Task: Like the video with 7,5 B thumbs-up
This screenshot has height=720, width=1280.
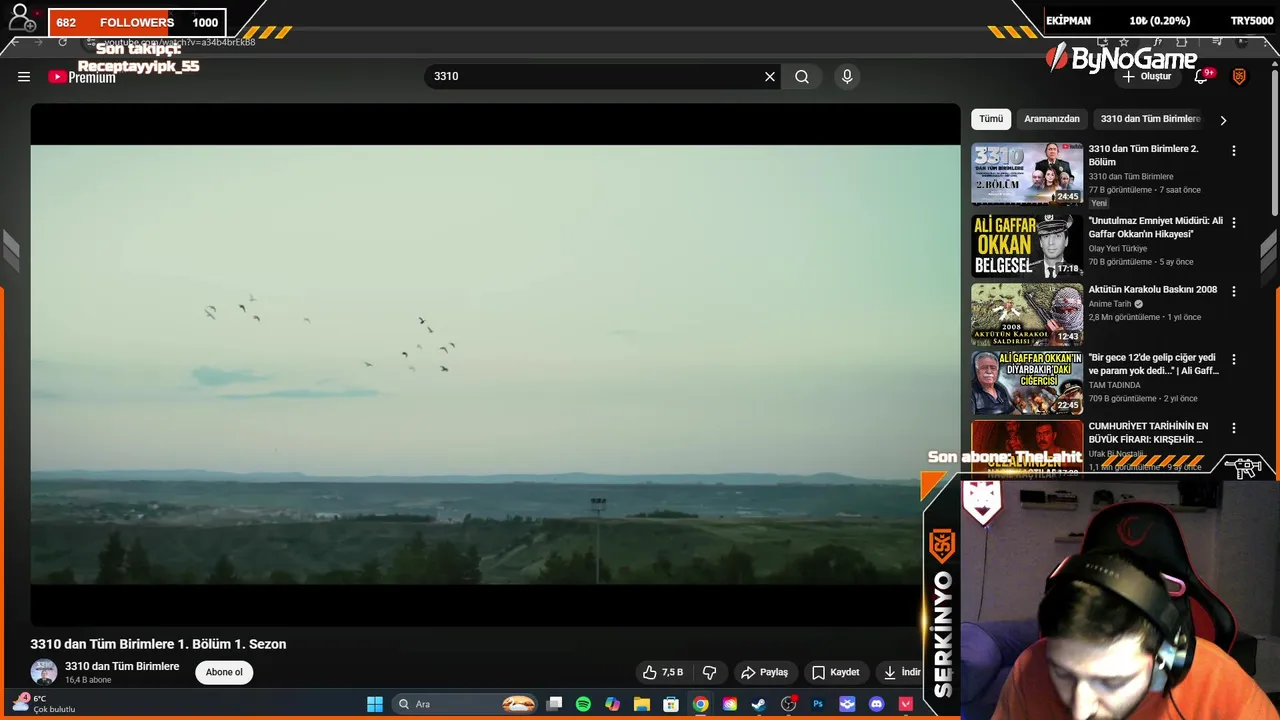Action: pyautogui.click(x=663, y=672)
